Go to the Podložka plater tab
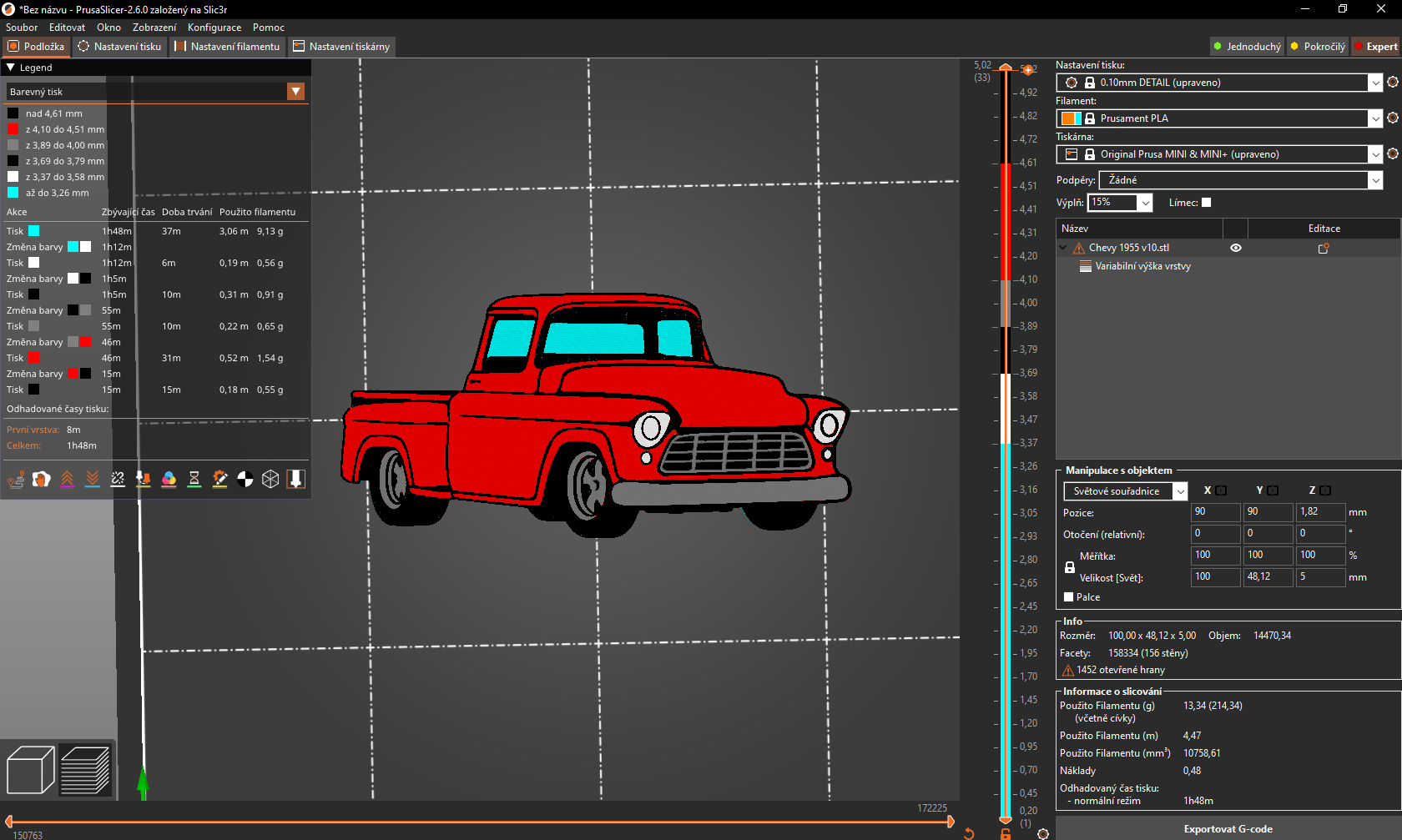 click(36, 47)
